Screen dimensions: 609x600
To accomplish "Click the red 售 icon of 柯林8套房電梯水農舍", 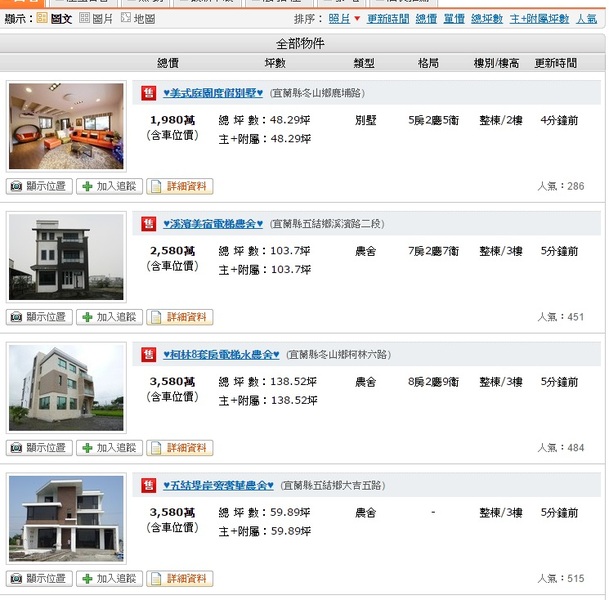I will click(149, 354).
